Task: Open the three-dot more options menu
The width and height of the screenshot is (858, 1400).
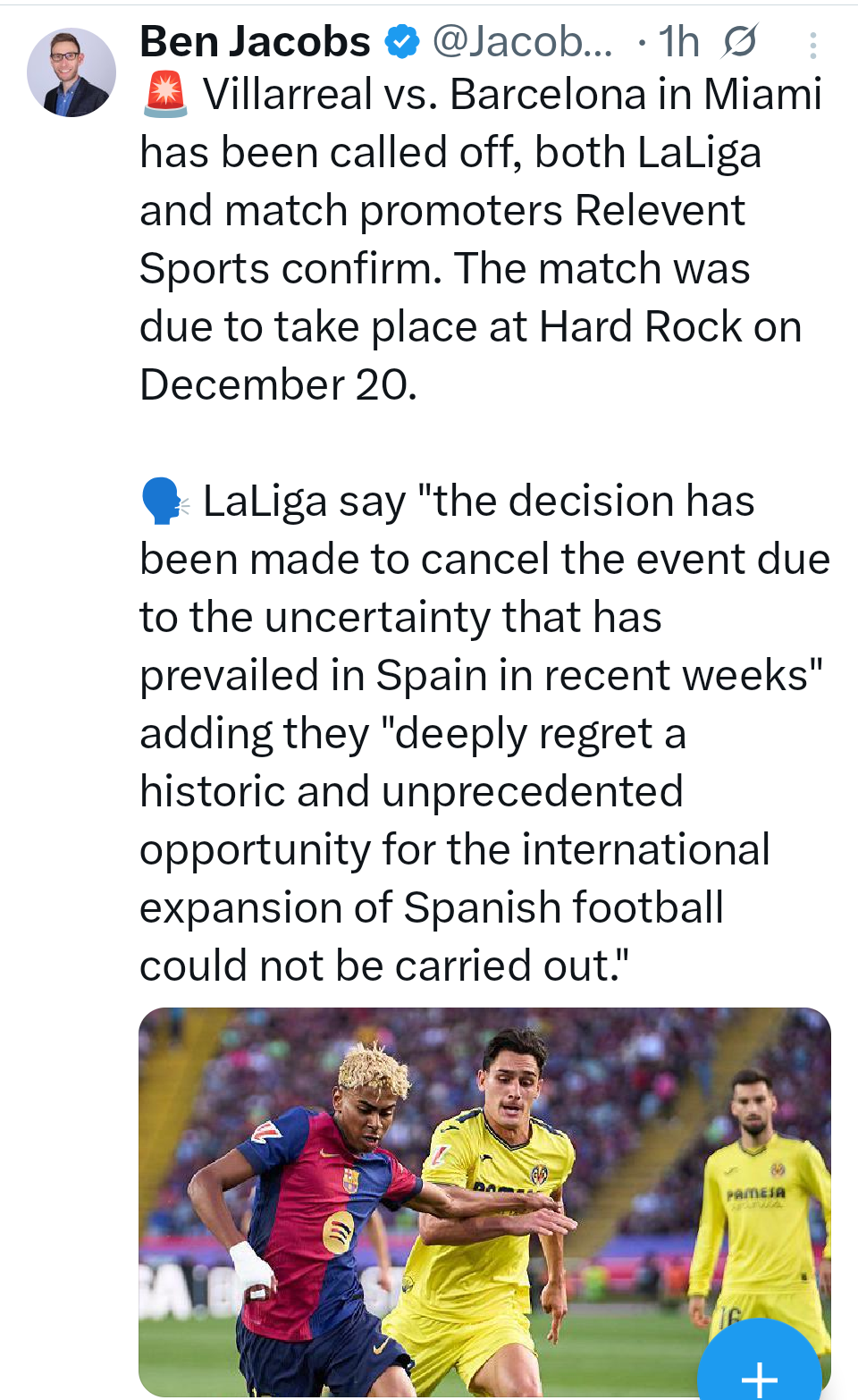Action: (x=812, y=45)
